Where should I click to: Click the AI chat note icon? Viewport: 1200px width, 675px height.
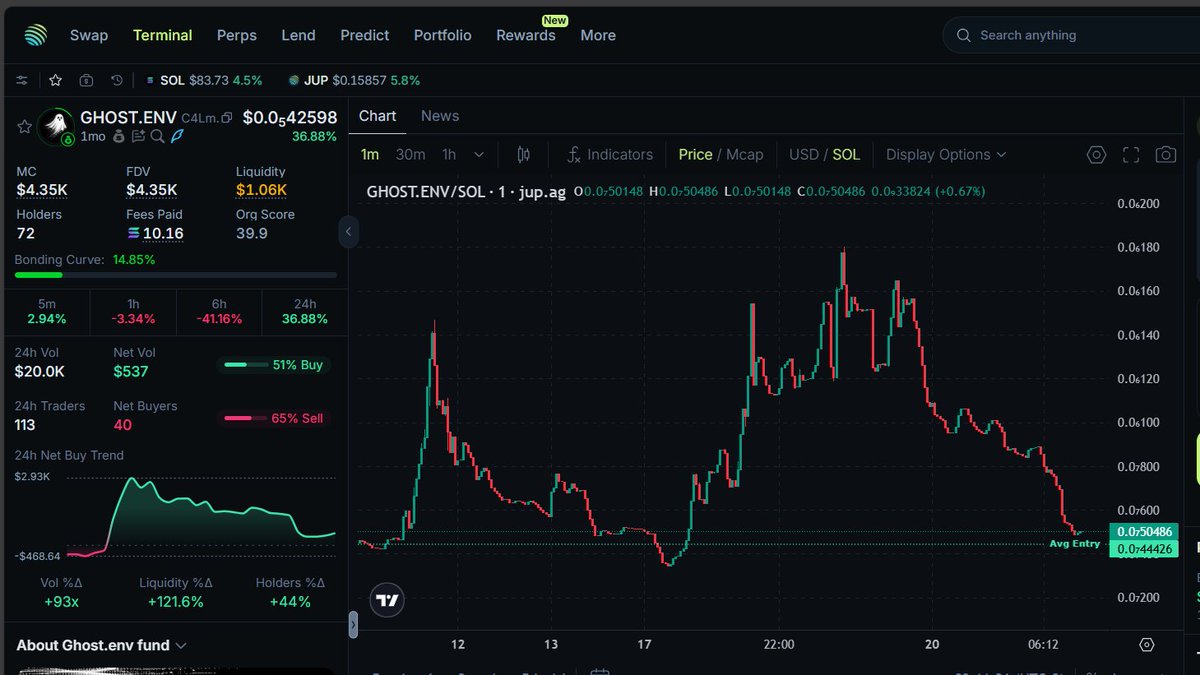[138, 136]
